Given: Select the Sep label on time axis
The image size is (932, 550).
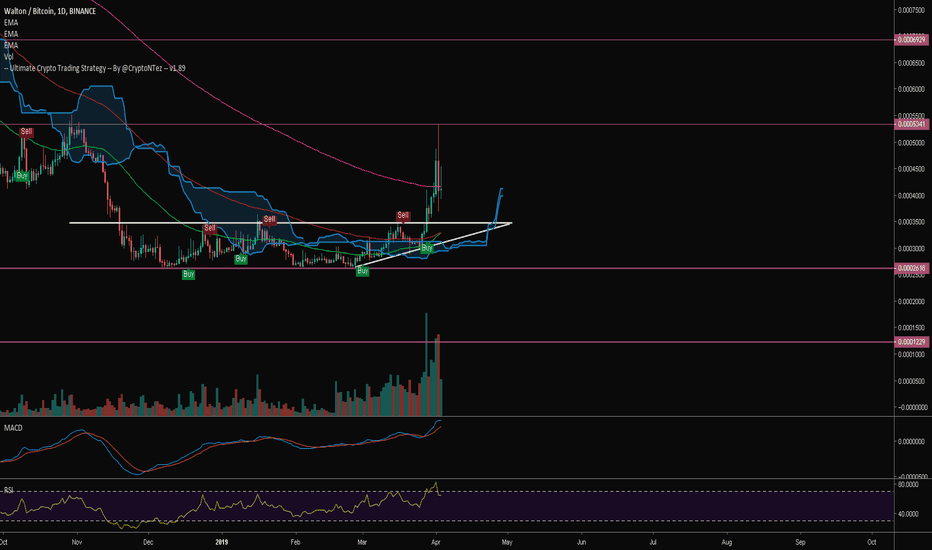Looking at the screenshot, I should pos(800,542).
